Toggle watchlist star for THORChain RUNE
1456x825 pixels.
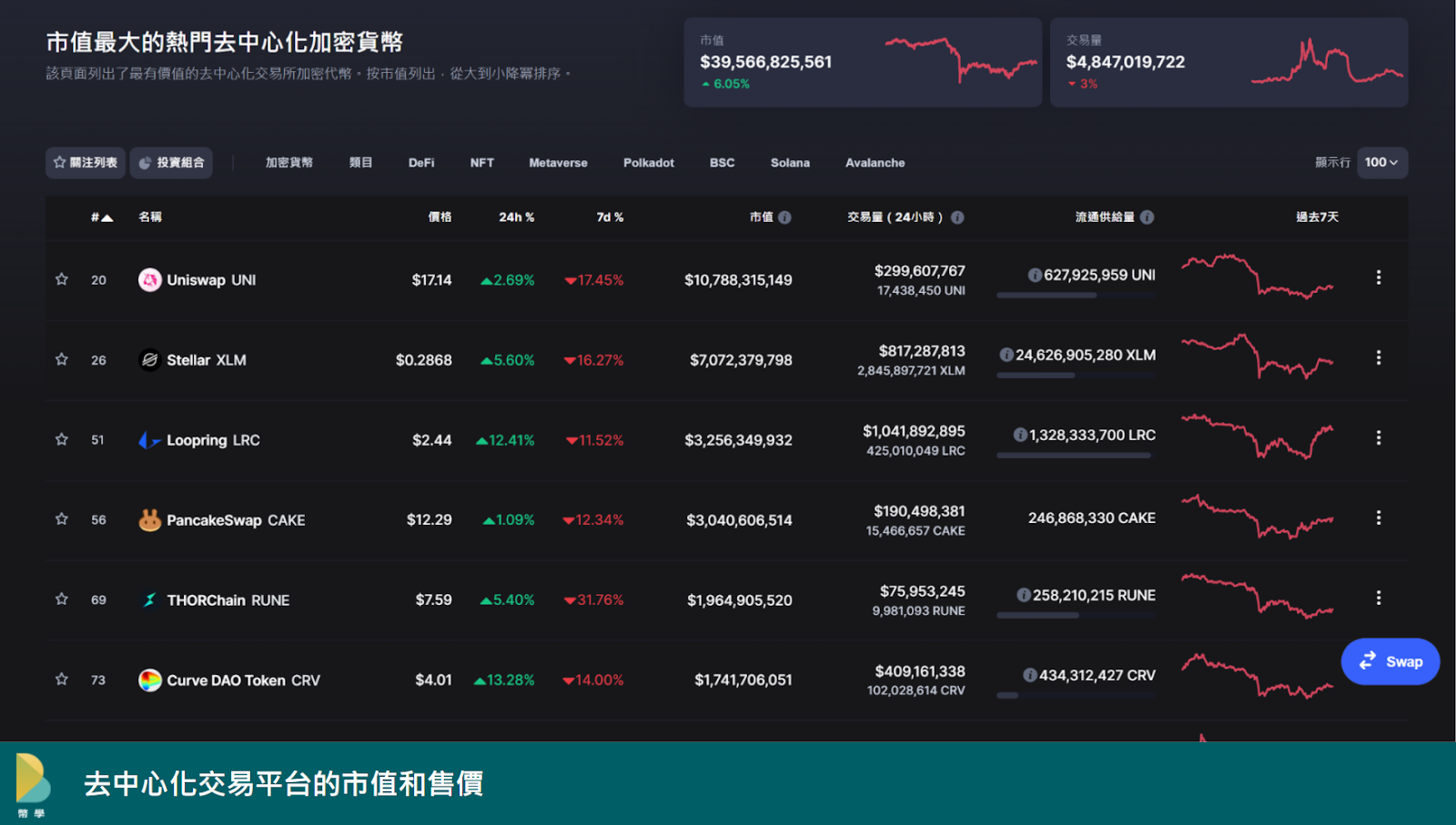coord(62,599)
